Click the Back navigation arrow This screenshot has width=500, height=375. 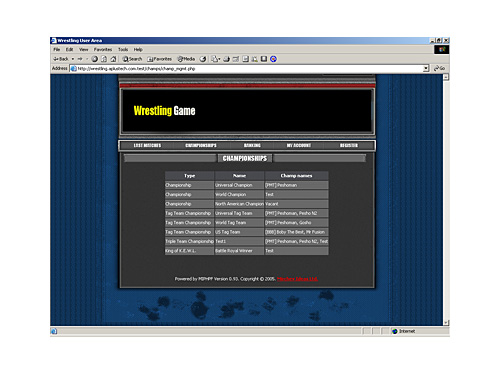coord(61,59)
